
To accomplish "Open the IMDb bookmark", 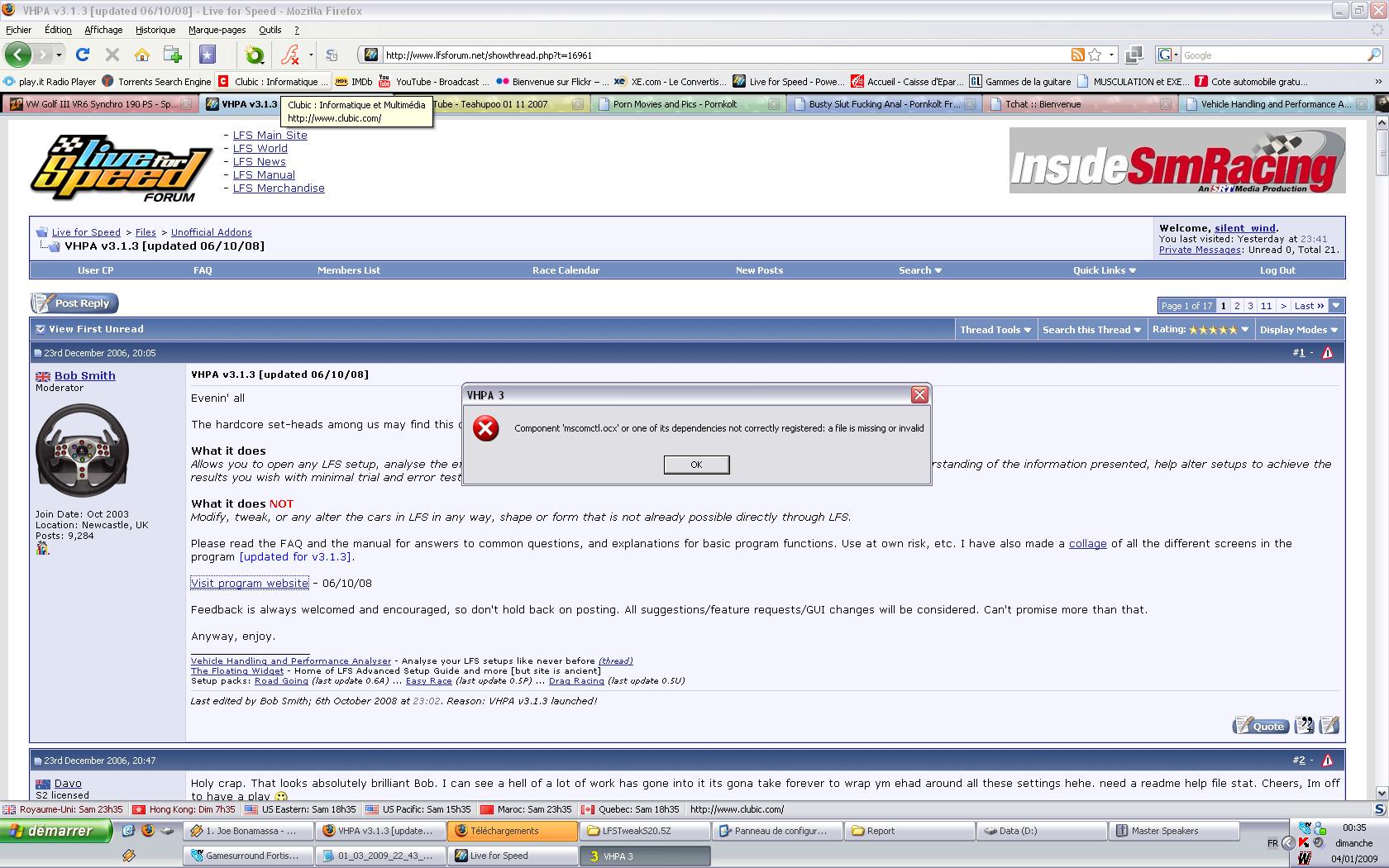I will pos(353,81).
